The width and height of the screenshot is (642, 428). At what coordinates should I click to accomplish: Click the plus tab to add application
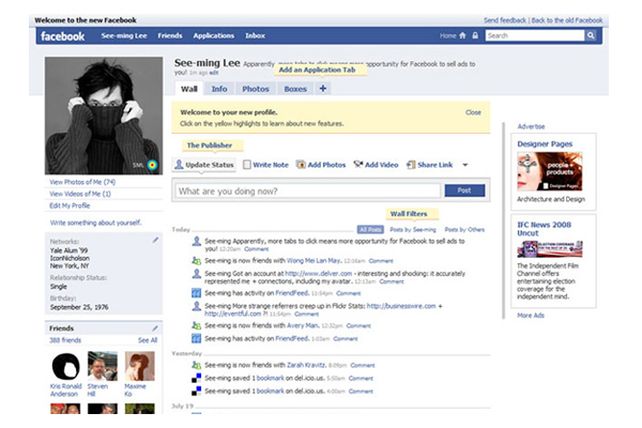pos(323,88)
